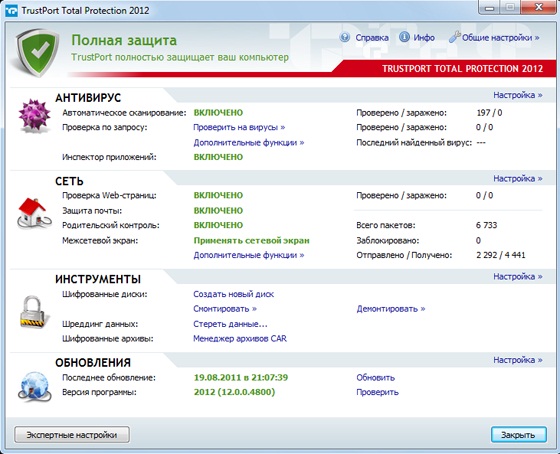This screenshot has height=454, width=560.
Task: Expand the Смонтировать menu
Action: click(225, 309)
